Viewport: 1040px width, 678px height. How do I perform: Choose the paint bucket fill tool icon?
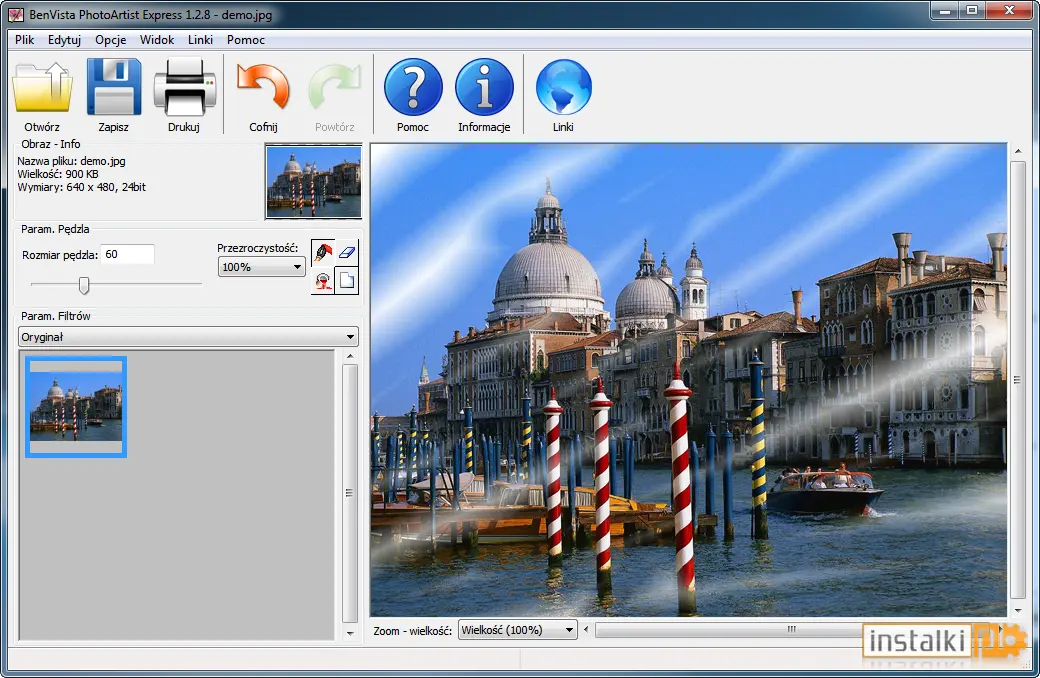pos(323,281)
